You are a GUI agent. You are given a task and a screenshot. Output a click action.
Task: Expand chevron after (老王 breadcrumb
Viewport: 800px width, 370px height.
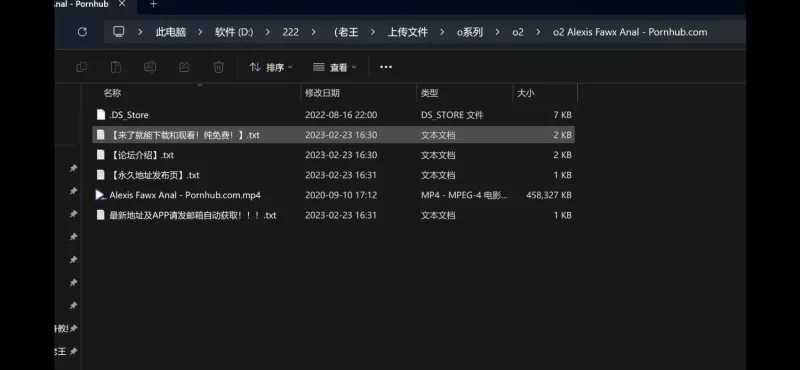tap(373, 32)
